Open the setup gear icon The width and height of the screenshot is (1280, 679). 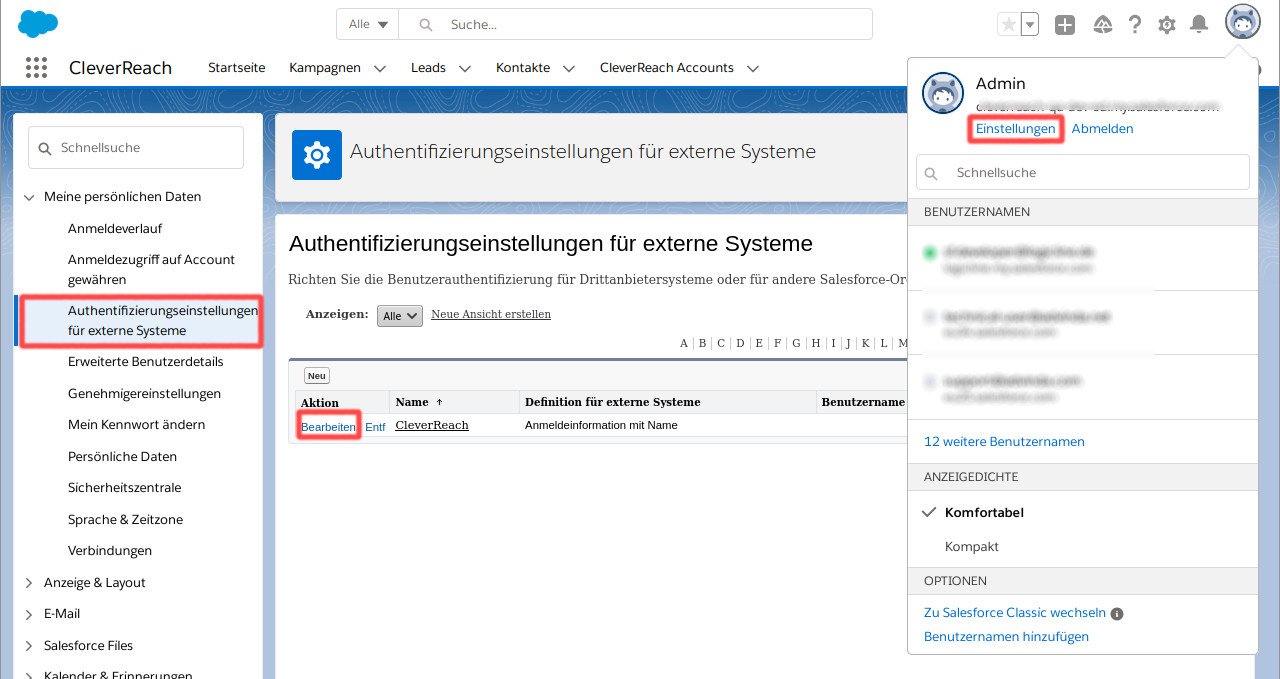[x=1167, y=25]
